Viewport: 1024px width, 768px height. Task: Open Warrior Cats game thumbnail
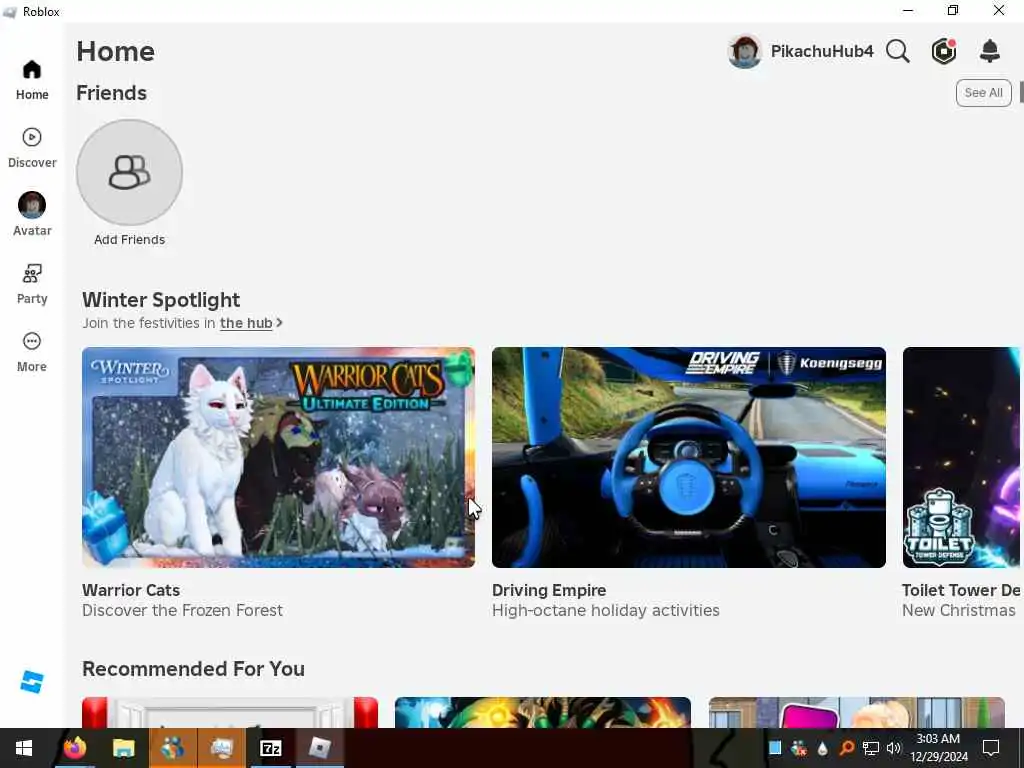[x=278, y=457]
